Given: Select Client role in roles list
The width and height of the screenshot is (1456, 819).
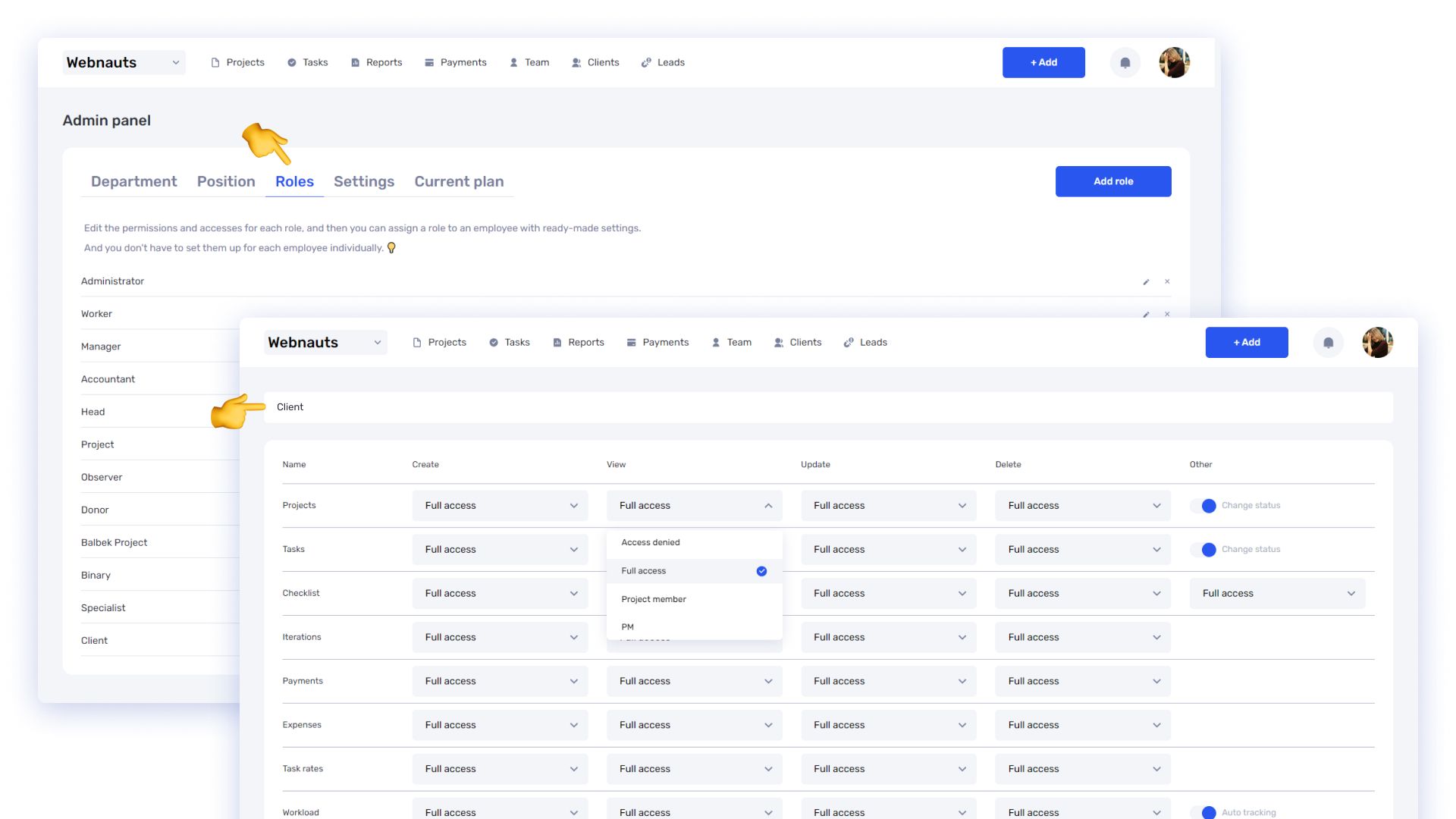Looking at the screenshot, I should point(94,641).
